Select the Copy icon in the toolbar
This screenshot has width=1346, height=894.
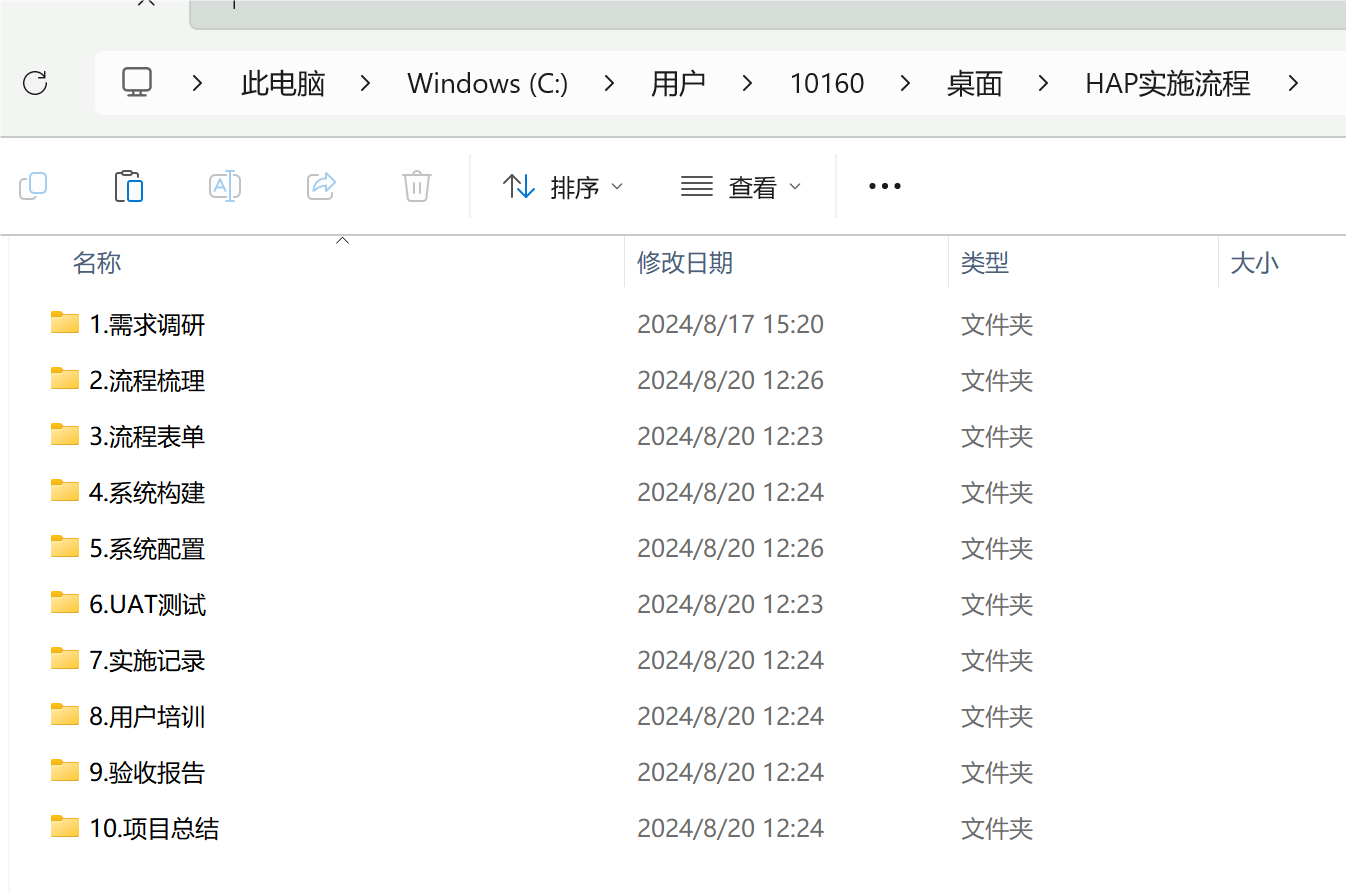[x=33, y=186]
